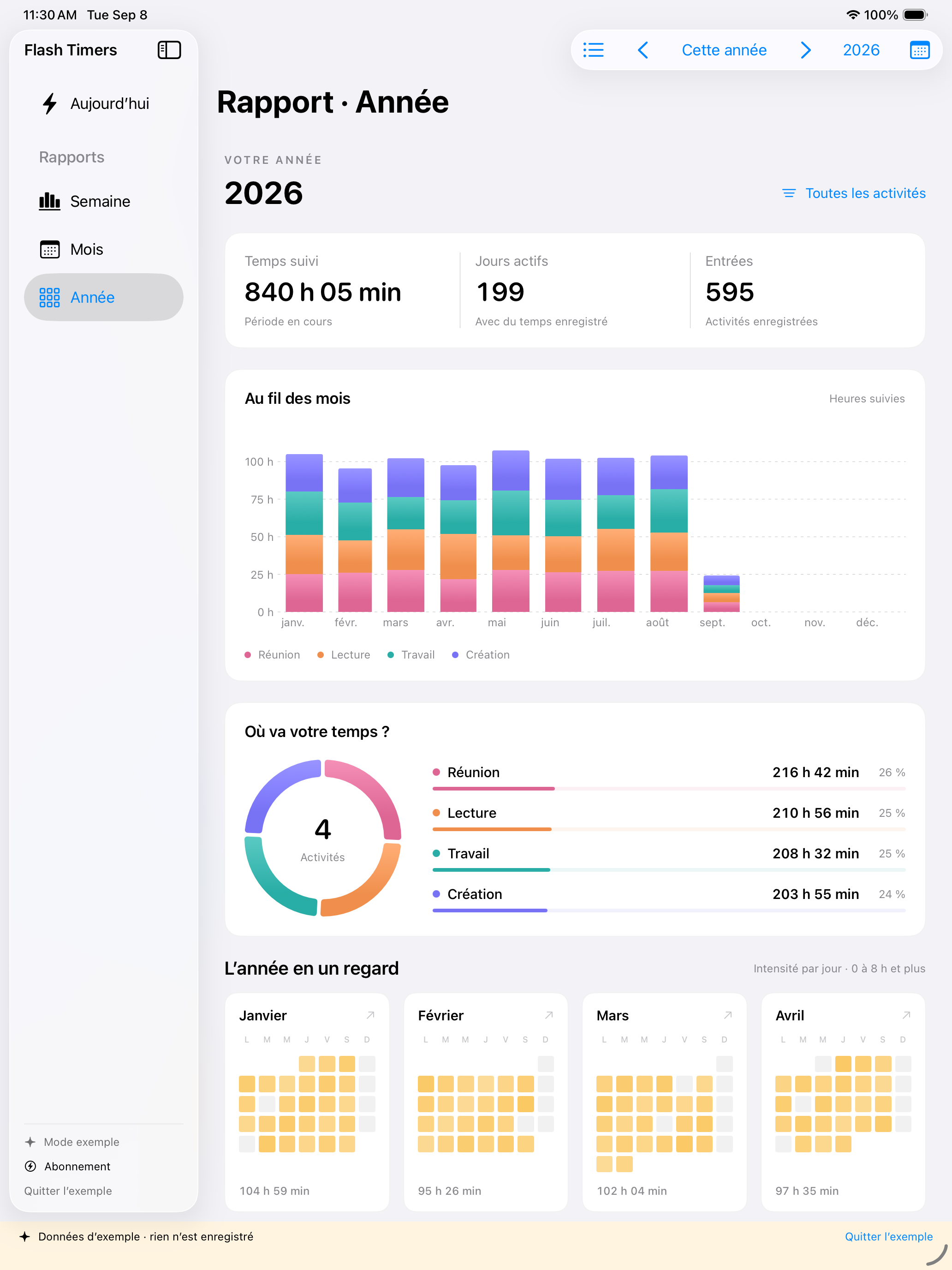Viewport: 952px width, 1270px height.
Task: Open Toutes les activités filter
Action: click(x=854, y=193)
